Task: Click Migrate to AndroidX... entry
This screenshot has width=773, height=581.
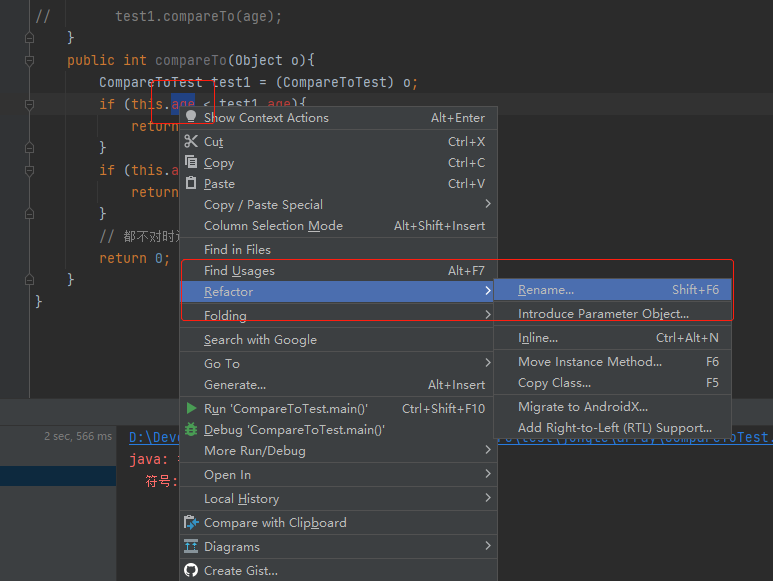Action: tap(583, 407)
